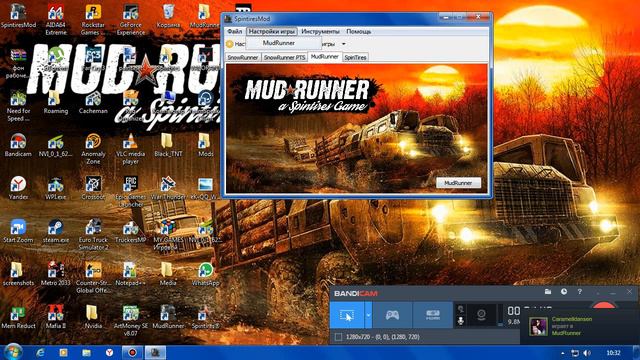Select the Crossout desktop icon
The width and height of the screenshot is (640, 360).
[x=93, y=188]
